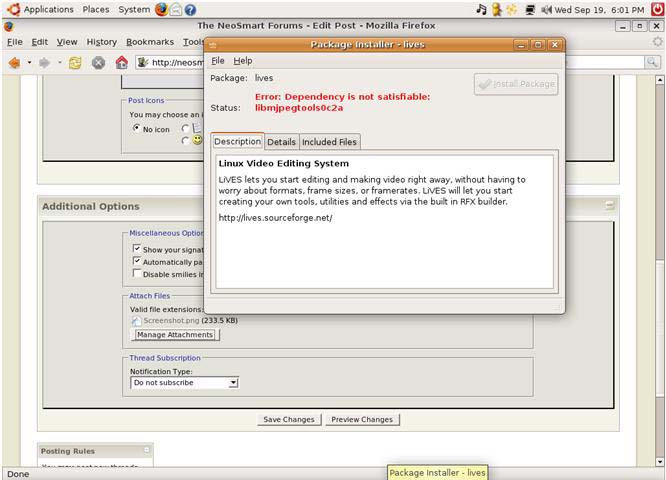The height and width of the screenshot is (480, 666).
Task: Collapse the Additional Options section
Action: click(x=609, y=205)
